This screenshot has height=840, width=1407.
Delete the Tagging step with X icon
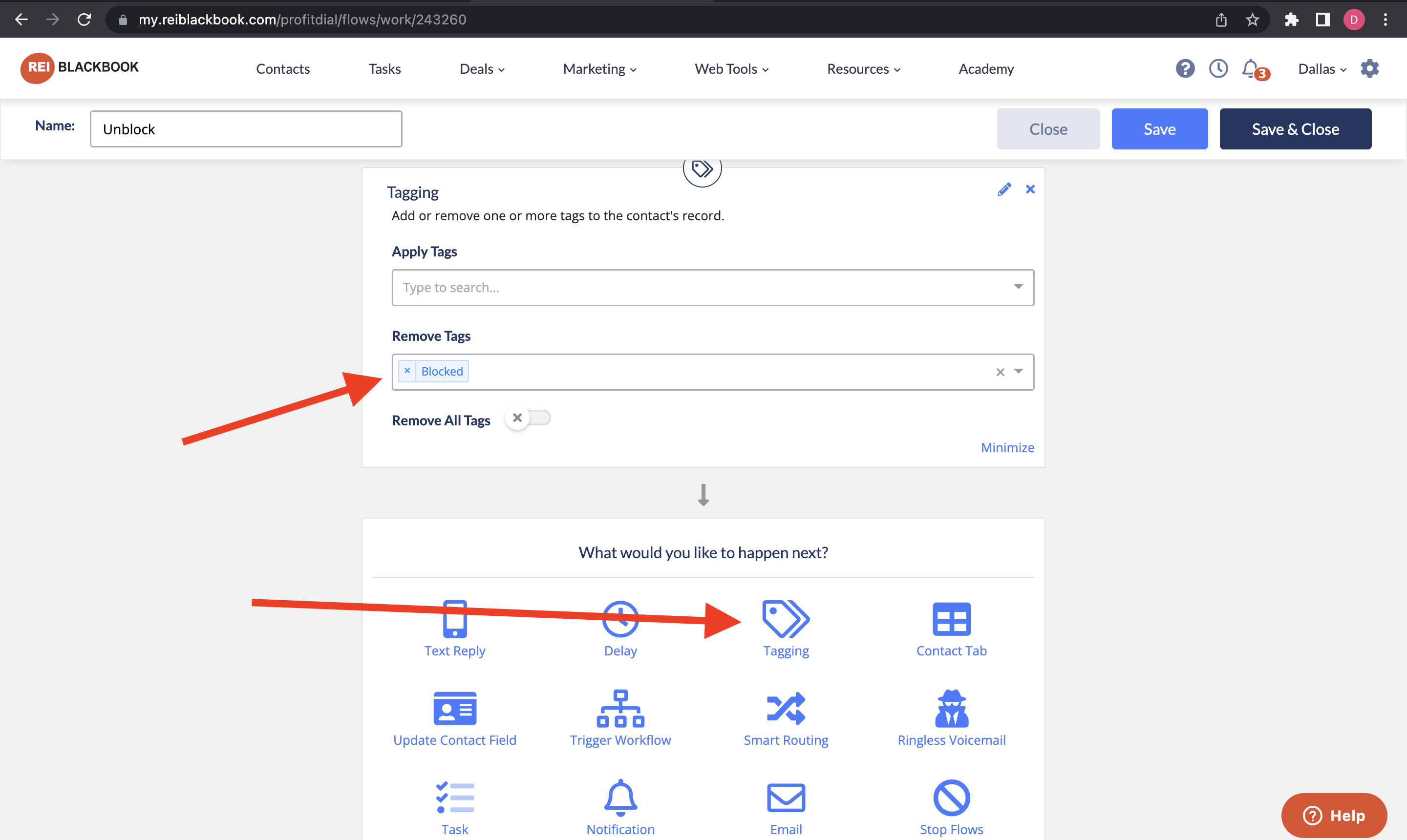coord(1030,189)
